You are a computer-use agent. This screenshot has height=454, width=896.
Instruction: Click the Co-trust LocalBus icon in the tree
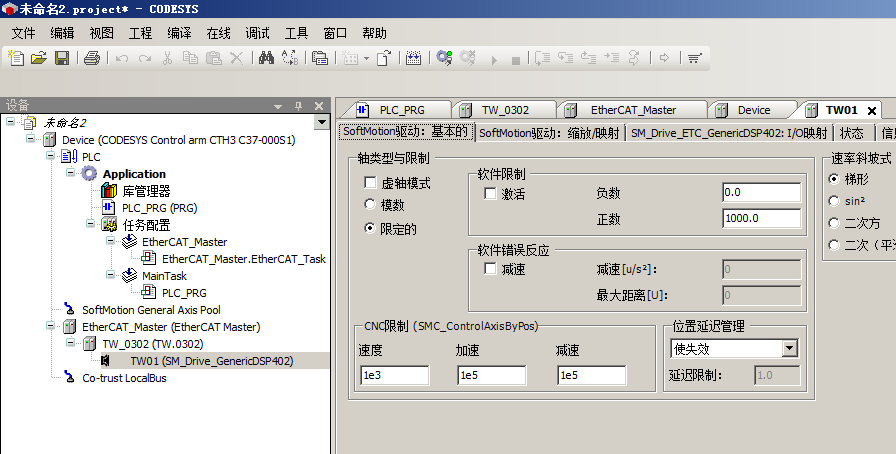click(70, 377)
